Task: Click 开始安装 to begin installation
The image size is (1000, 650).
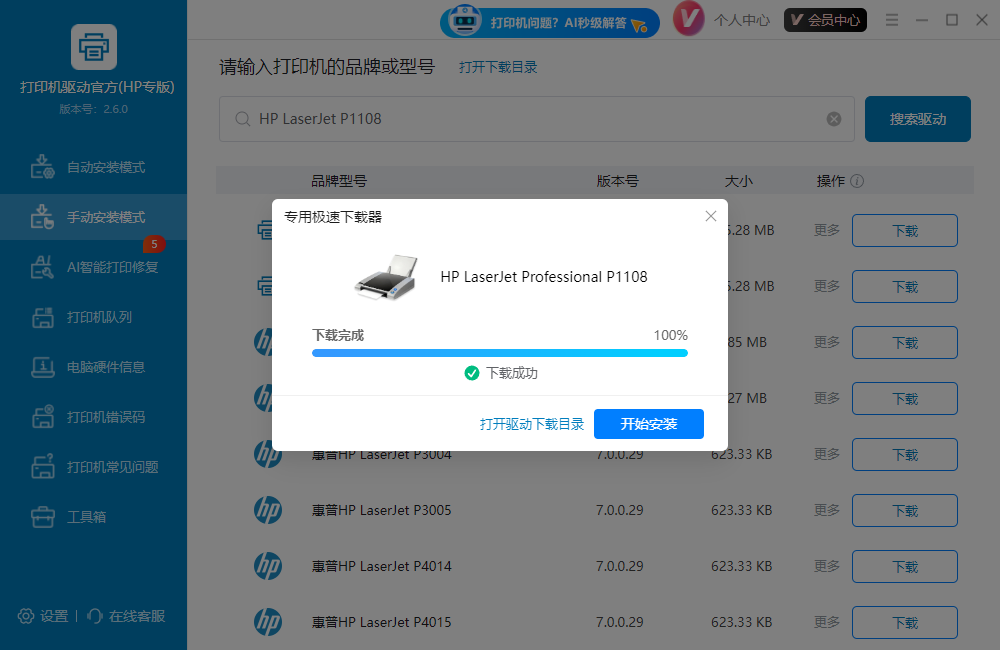Action: click(x=648, y=424)
